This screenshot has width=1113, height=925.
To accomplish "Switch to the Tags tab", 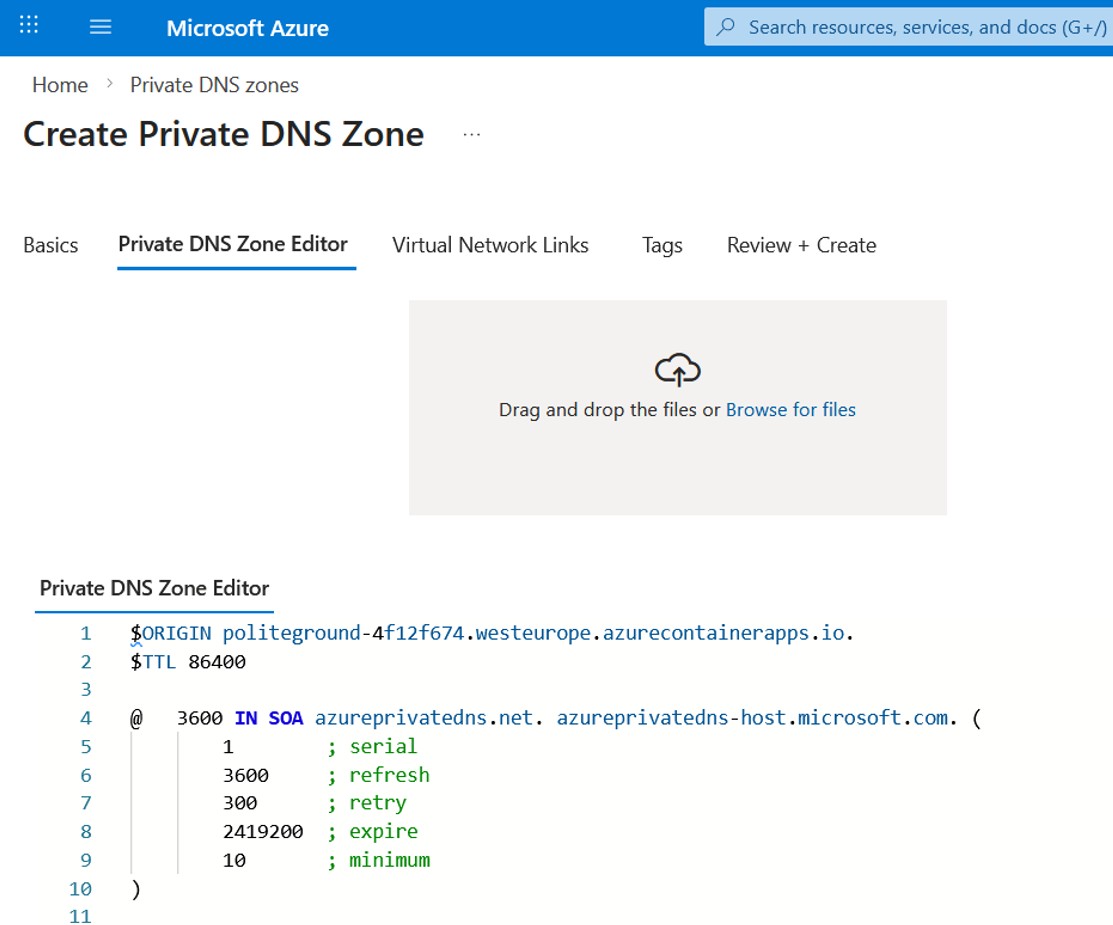I will coord(662,245).
